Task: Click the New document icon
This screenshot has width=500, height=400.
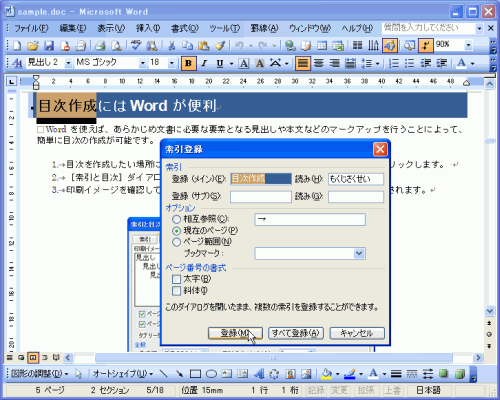Action: point(17,45)
